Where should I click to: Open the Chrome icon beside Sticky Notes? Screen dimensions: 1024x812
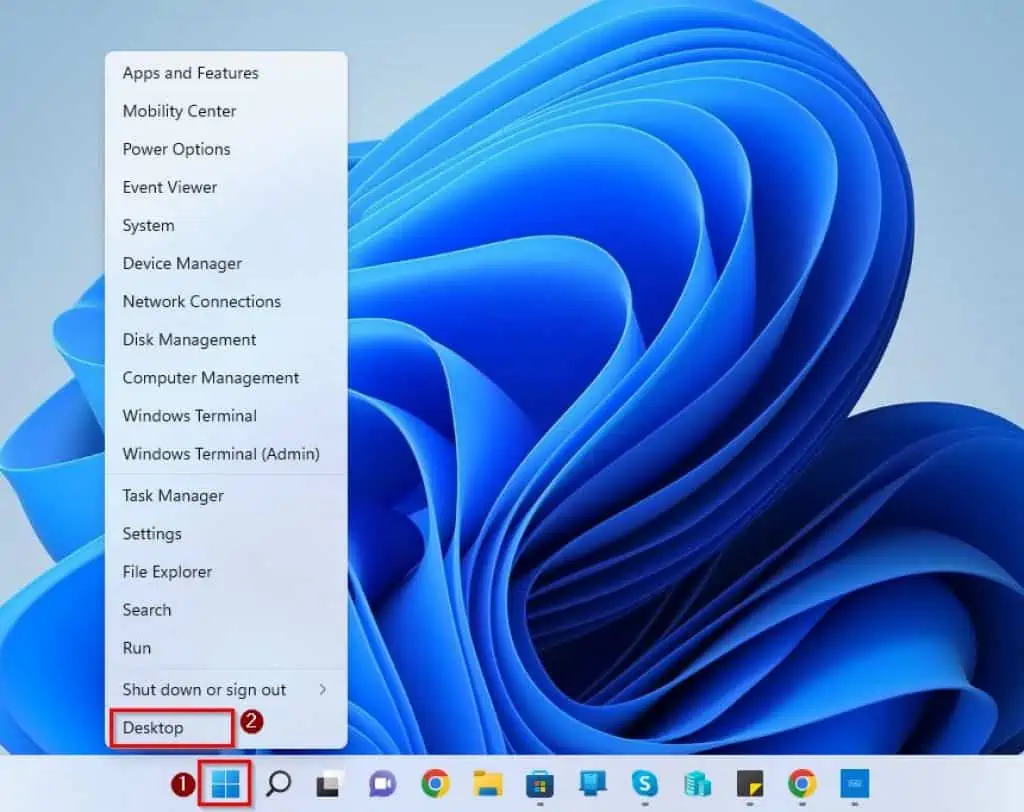pyautogui.click(x=802, y=783)
